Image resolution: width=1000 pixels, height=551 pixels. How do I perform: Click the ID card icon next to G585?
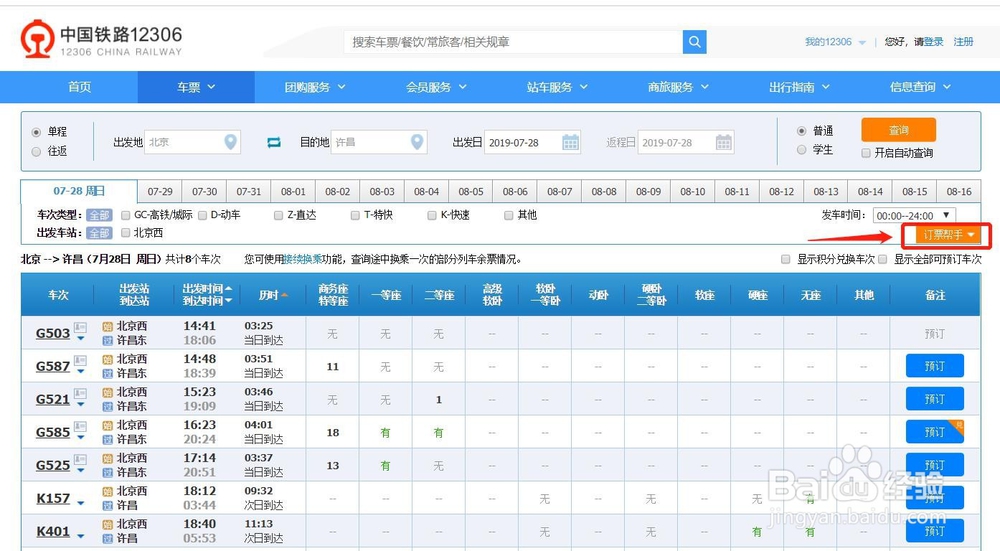pos(80,427)
